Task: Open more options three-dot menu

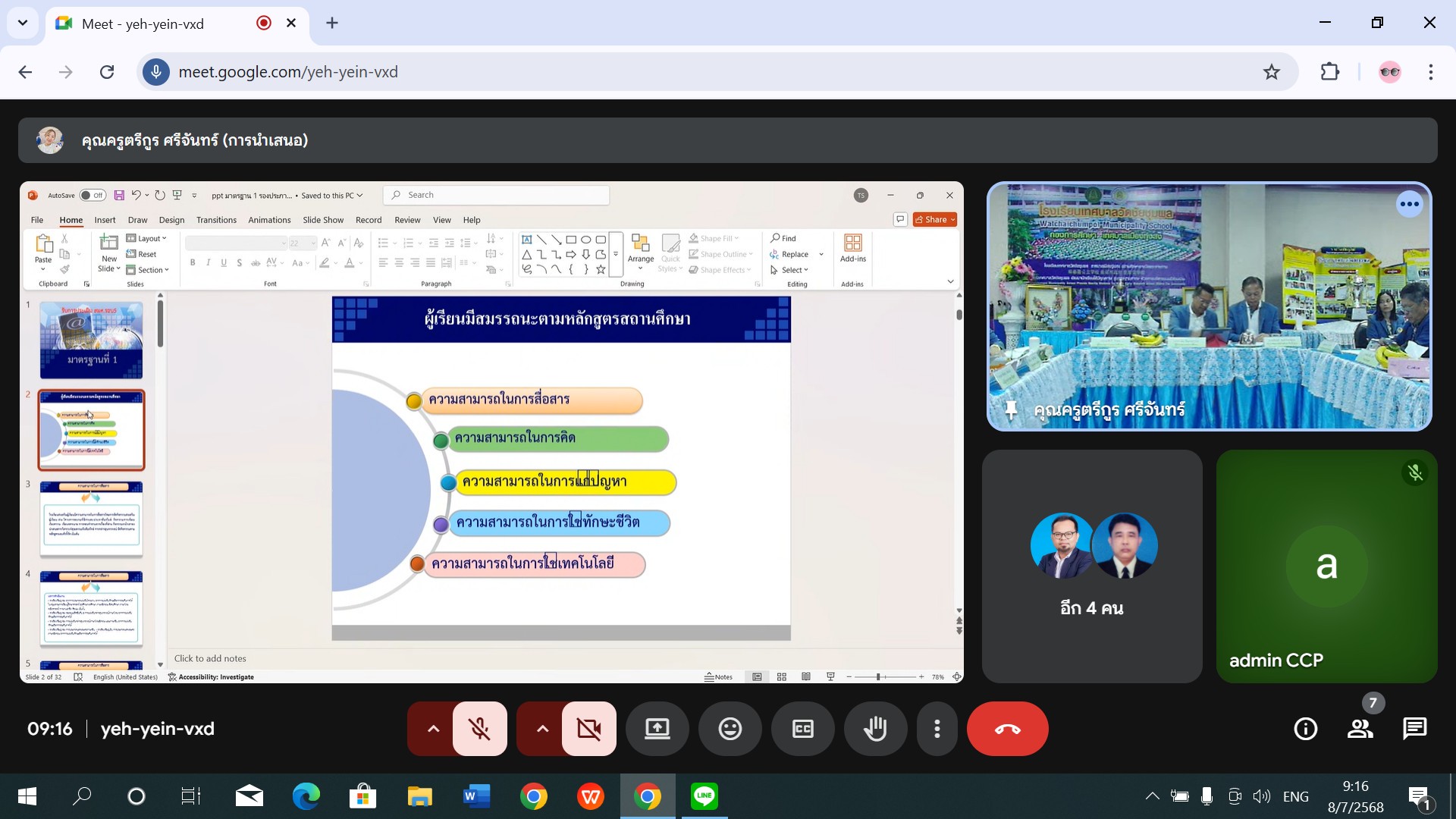Action: (937, 729)
